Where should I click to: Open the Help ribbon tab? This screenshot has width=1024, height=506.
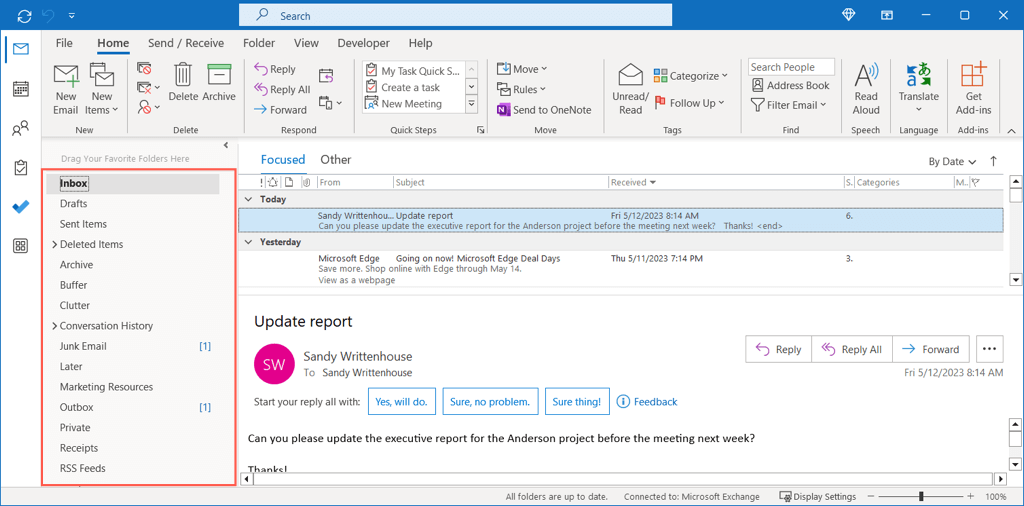(x=421, y=43)
